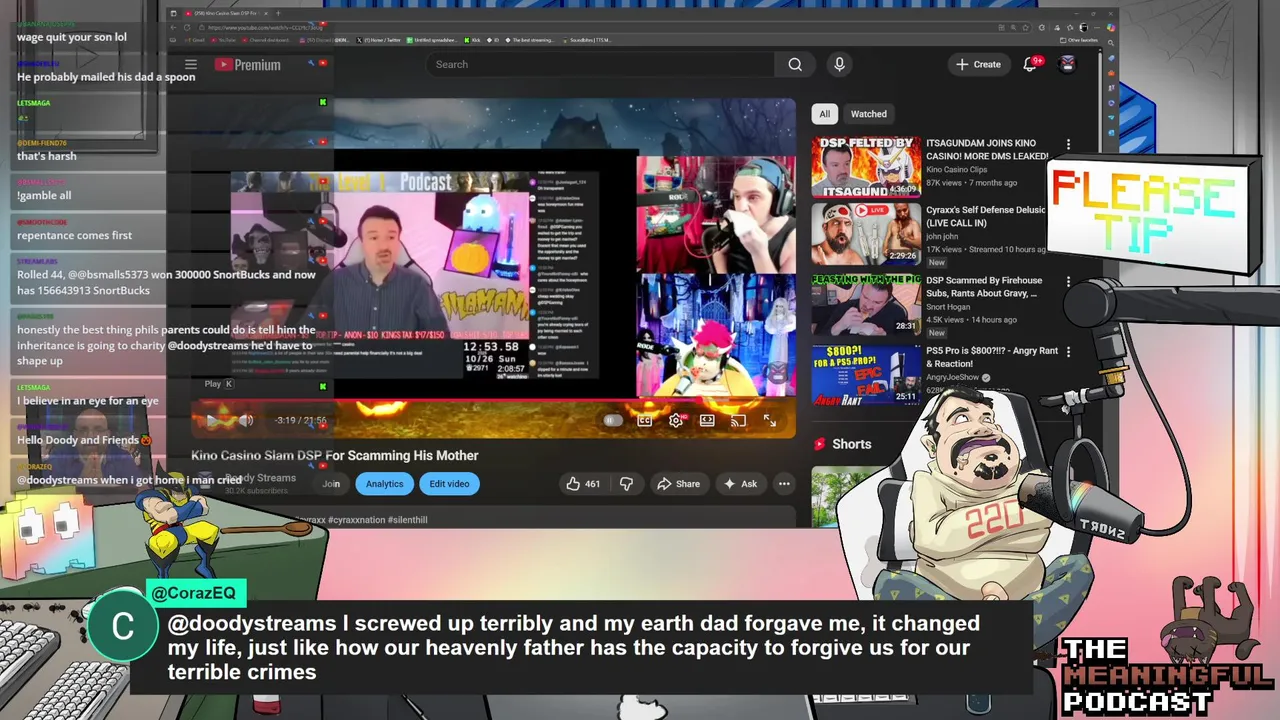Open the Kick bookmark
The image size is (1280, 720).
point(472,40)
